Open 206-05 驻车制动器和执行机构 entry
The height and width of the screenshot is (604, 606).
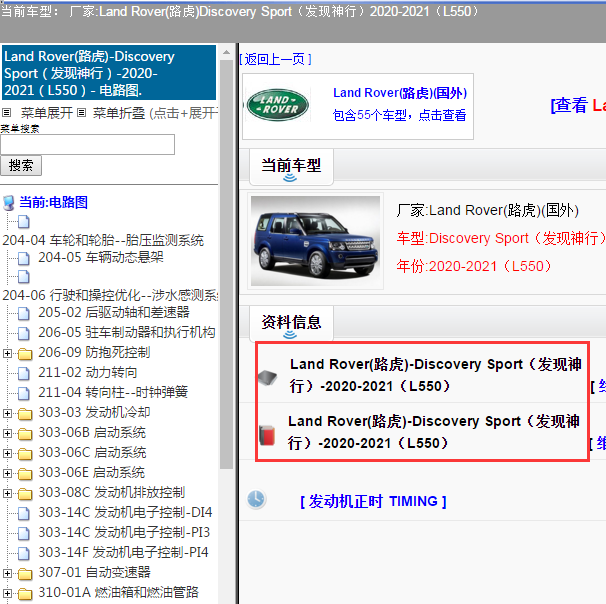(126, 332)
